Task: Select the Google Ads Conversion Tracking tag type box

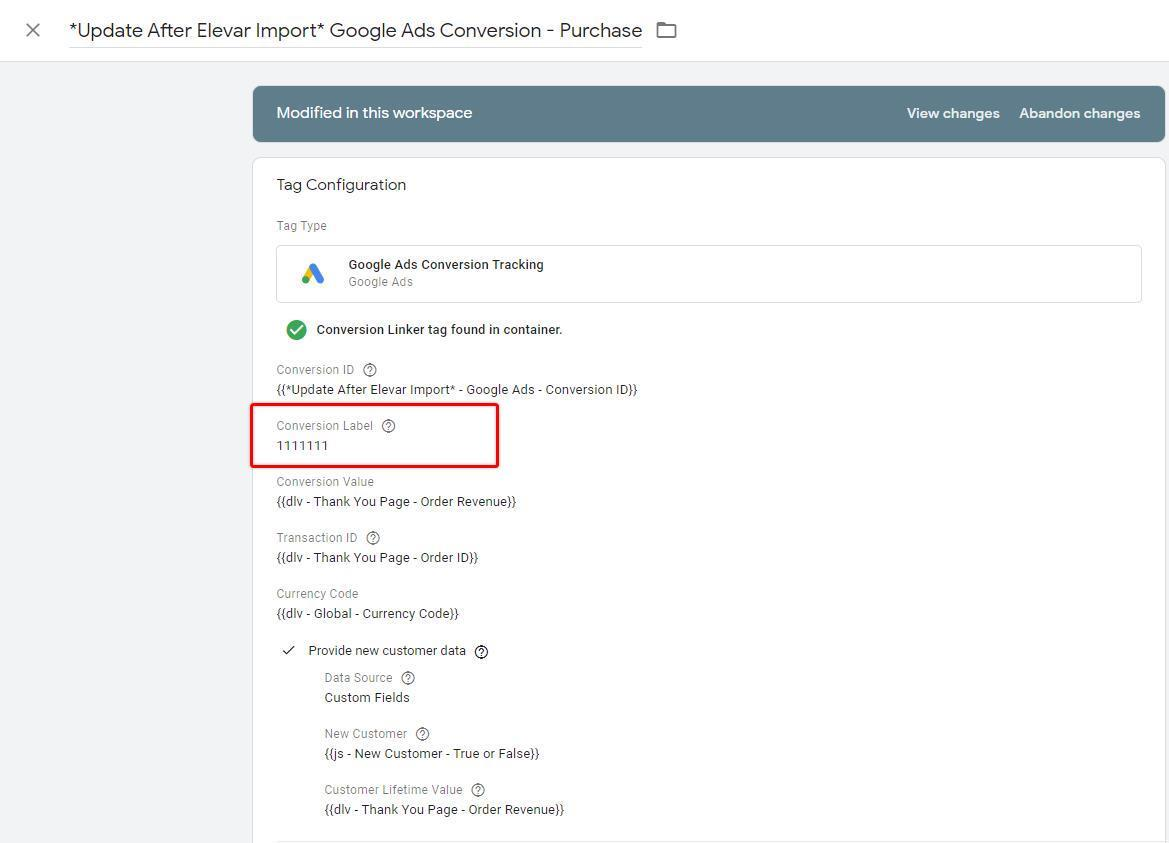Action: point(708,274)
